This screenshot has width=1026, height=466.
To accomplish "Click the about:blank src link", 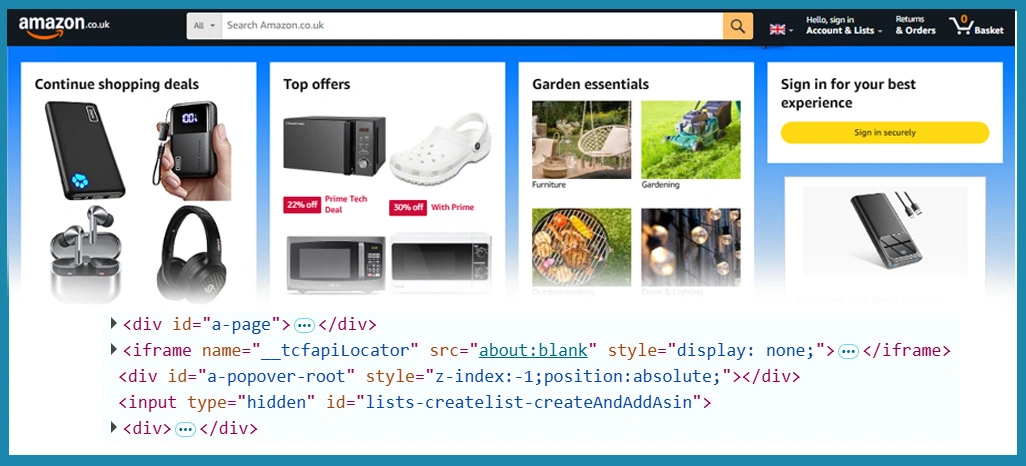I will click(538, 350).
